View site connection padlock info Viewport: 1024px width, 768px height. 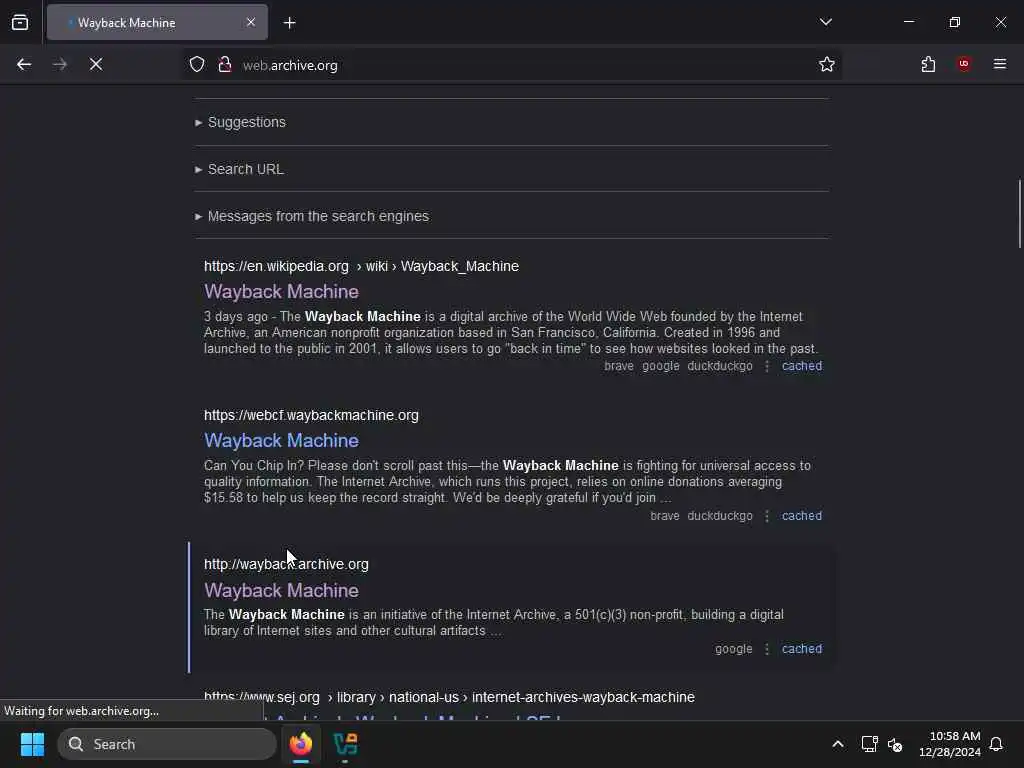coord(225,64)
